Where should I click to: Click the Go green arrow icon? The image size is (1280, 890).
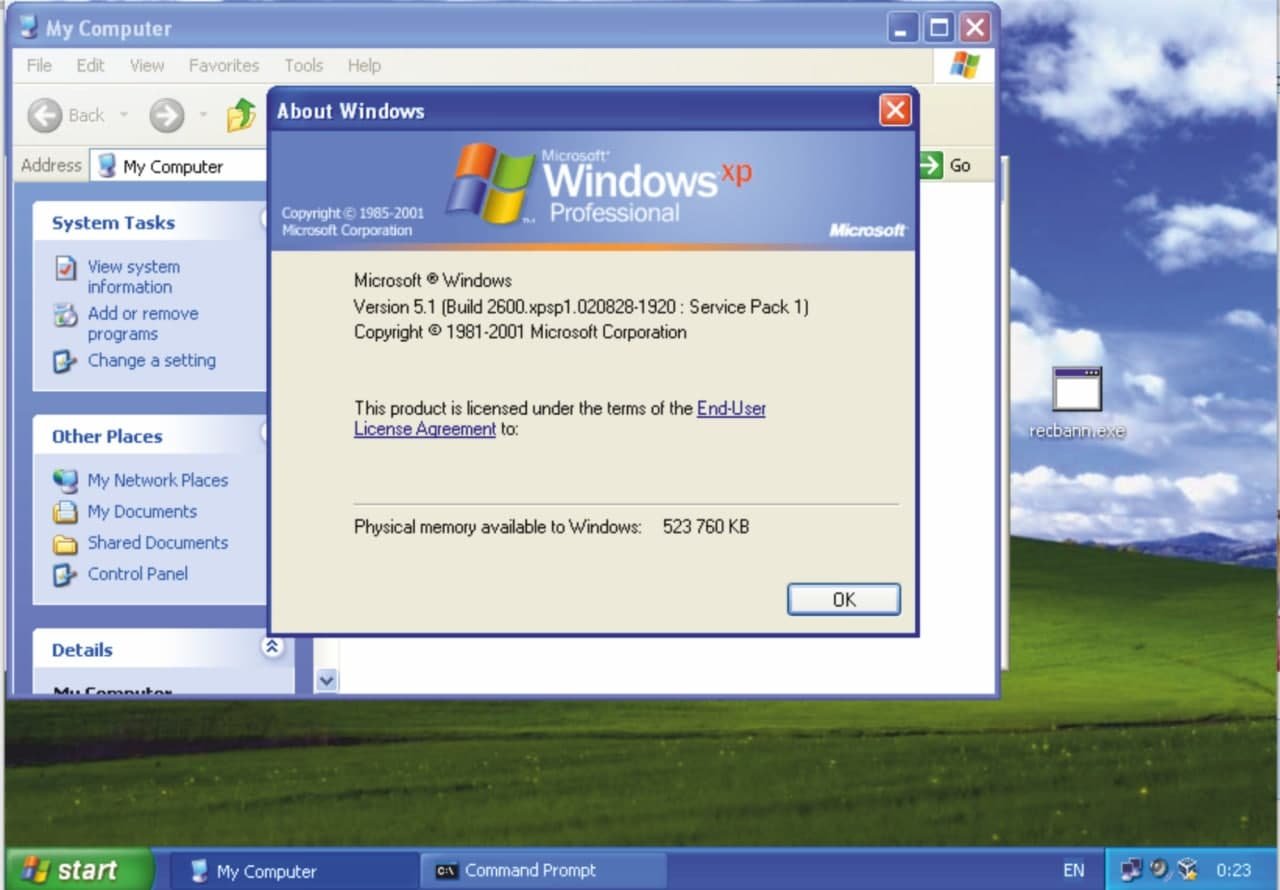click(931, 165)
